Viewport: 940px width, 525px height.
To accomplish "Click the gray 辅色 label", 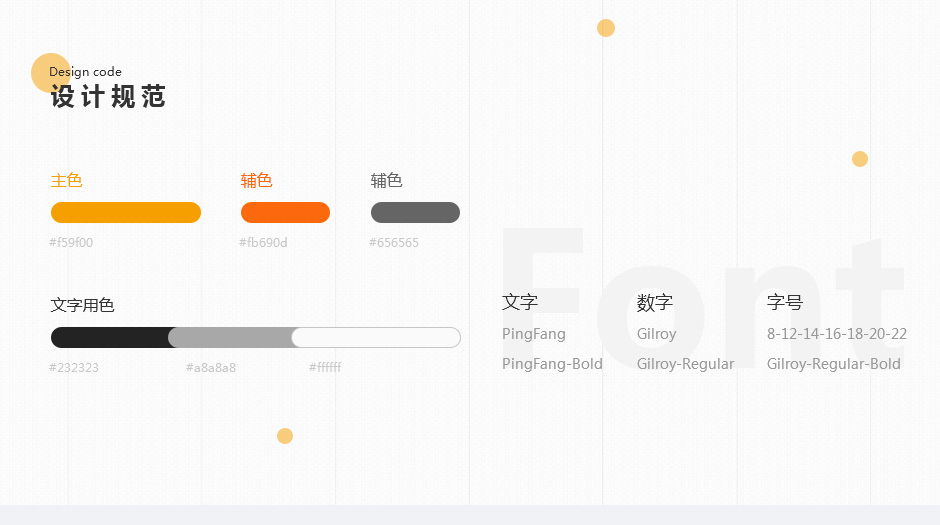I will tap(386, 180).
